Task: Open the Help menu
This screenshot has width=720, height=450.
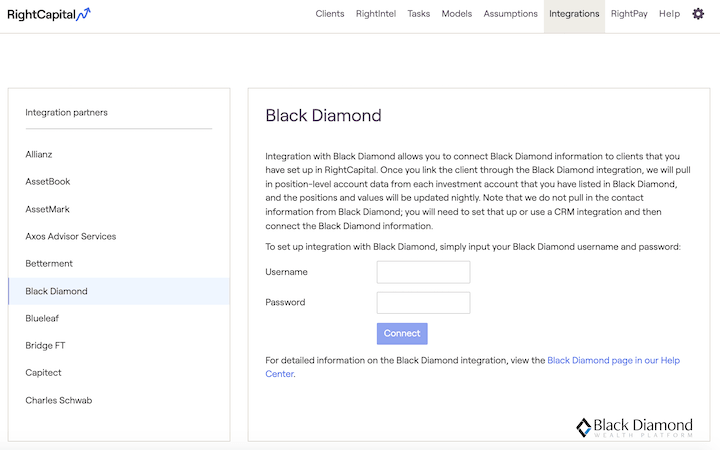Action: (669, 14)
